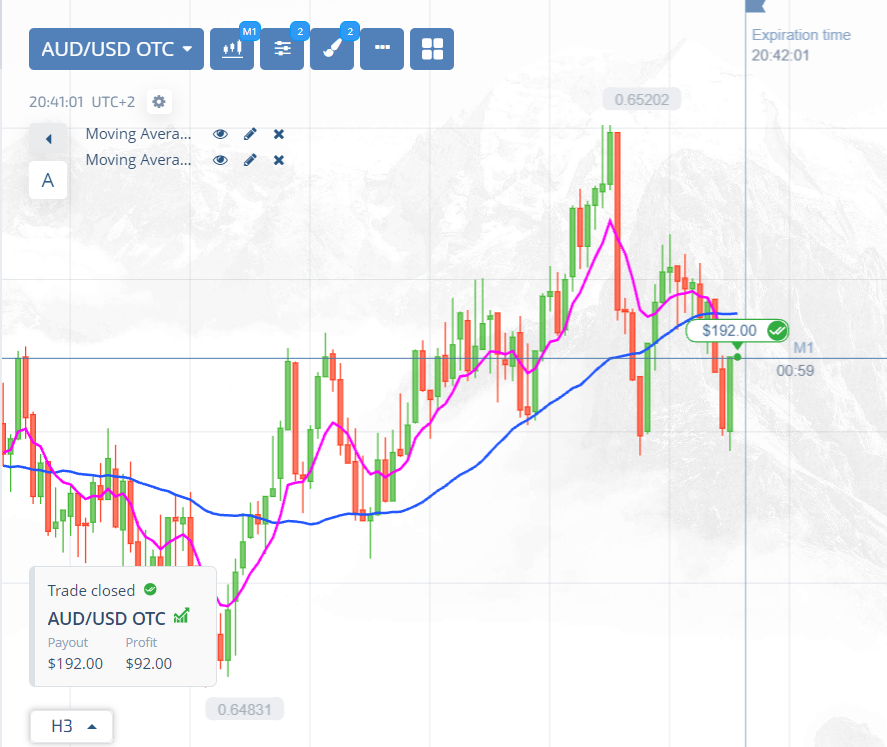Click the Trade closed notification
Image resolution: width=887 pixels, height=747 pixels.
tap(123, 627)
